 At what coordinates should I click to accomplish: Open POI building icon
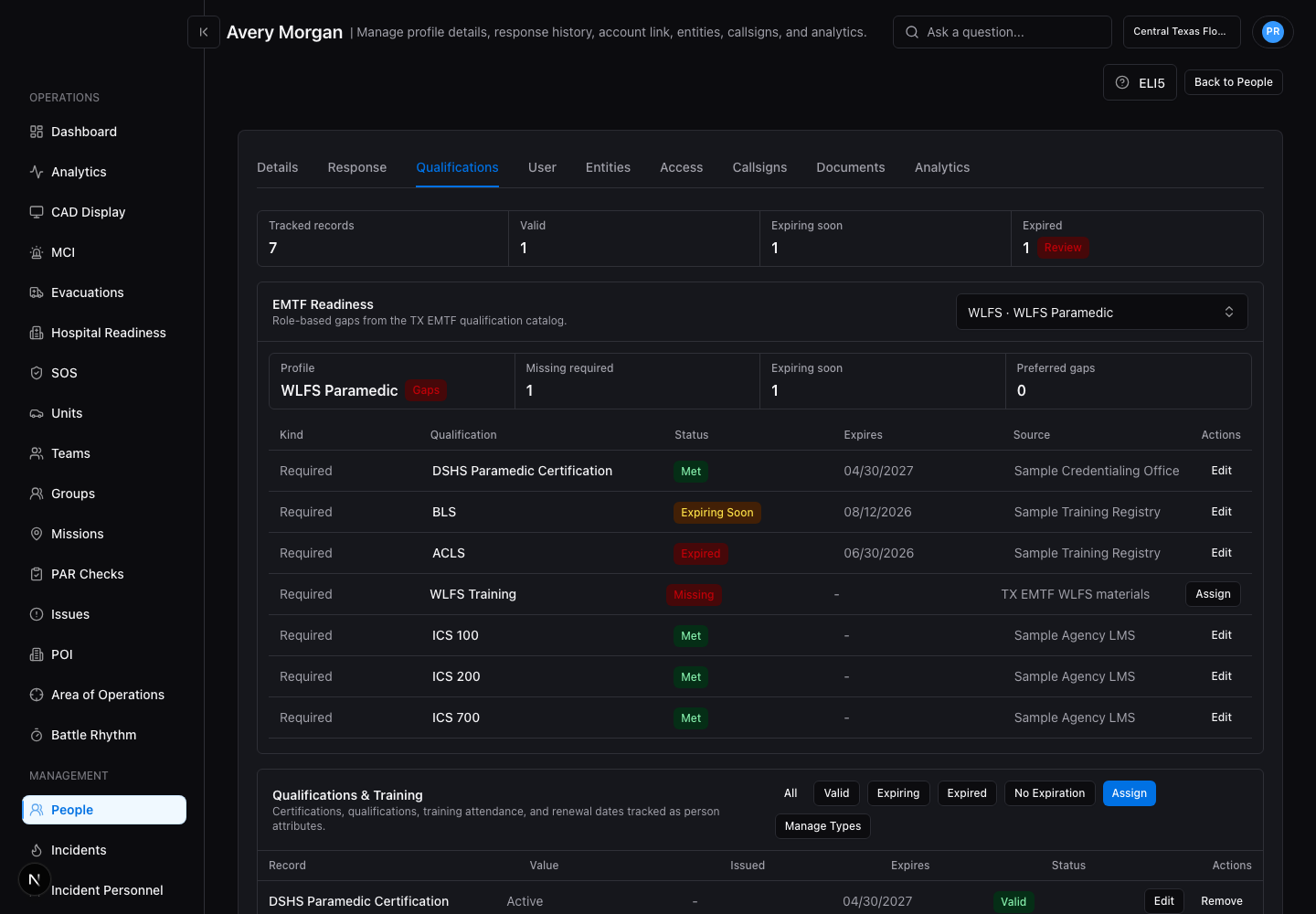(37, 654)
